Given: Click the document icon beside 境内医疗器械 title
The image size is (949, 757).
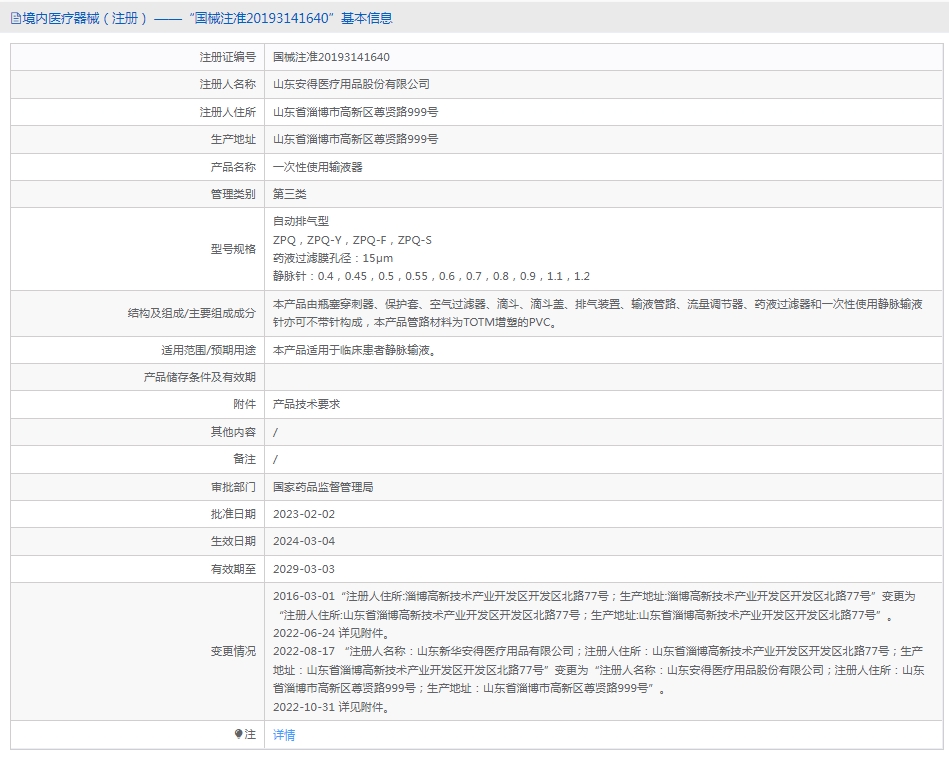Looking at the screenshot, I should (16, 19).
